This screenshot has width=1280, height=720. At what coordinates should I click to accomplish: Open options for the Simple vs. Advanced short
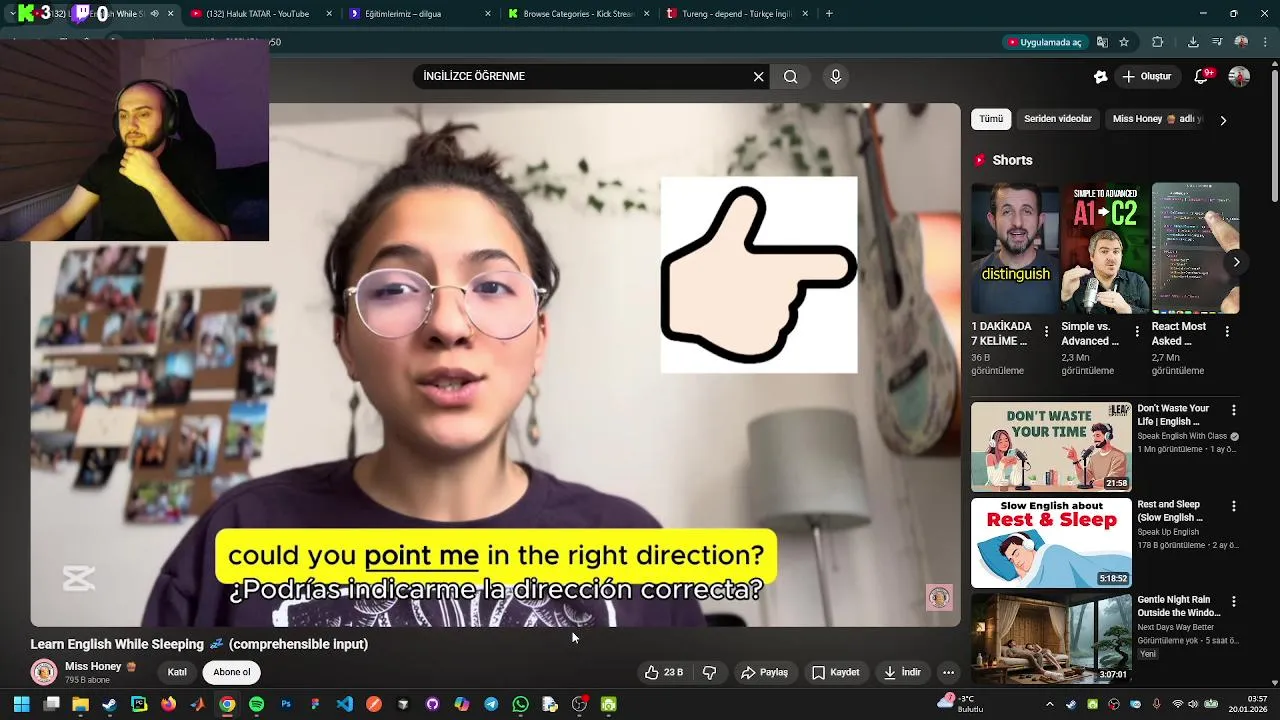1137,331
